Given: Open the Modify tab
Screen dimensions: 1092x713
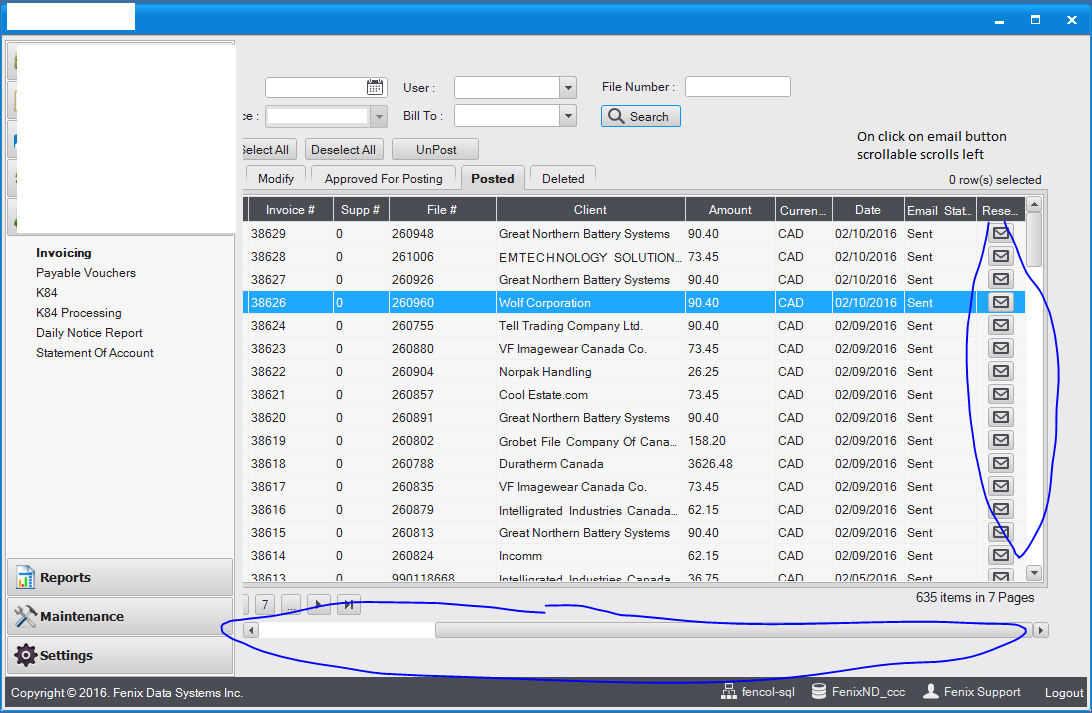Looking at the screenshot, I should tap(275, 178).
